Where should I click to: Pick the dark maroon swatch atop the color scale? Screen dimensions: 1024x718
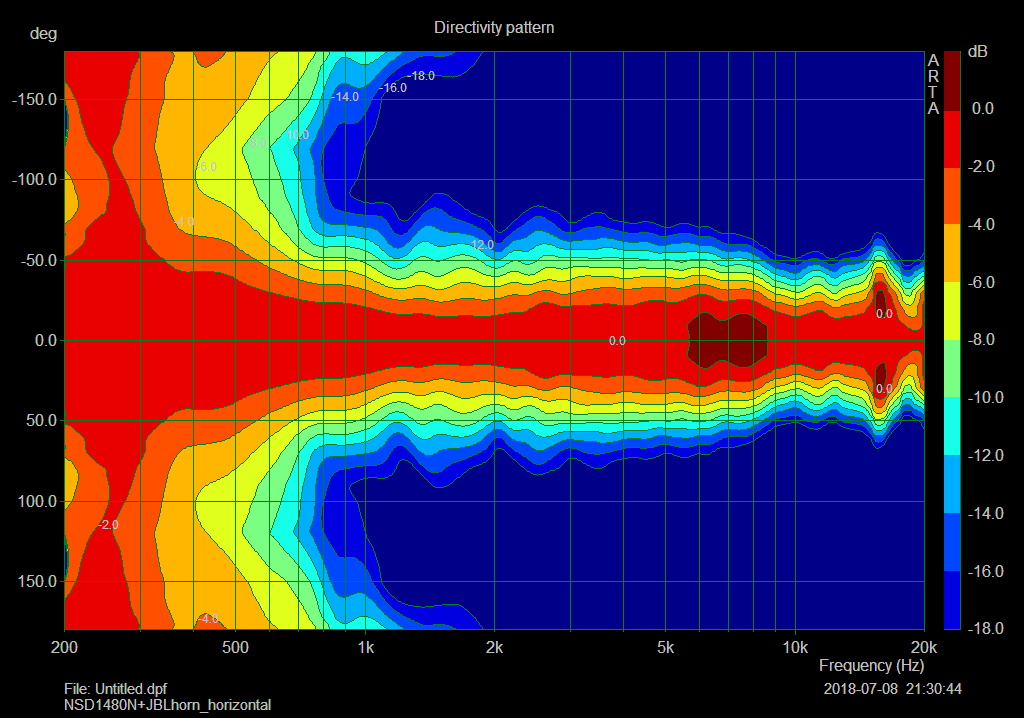pos(952,81)
